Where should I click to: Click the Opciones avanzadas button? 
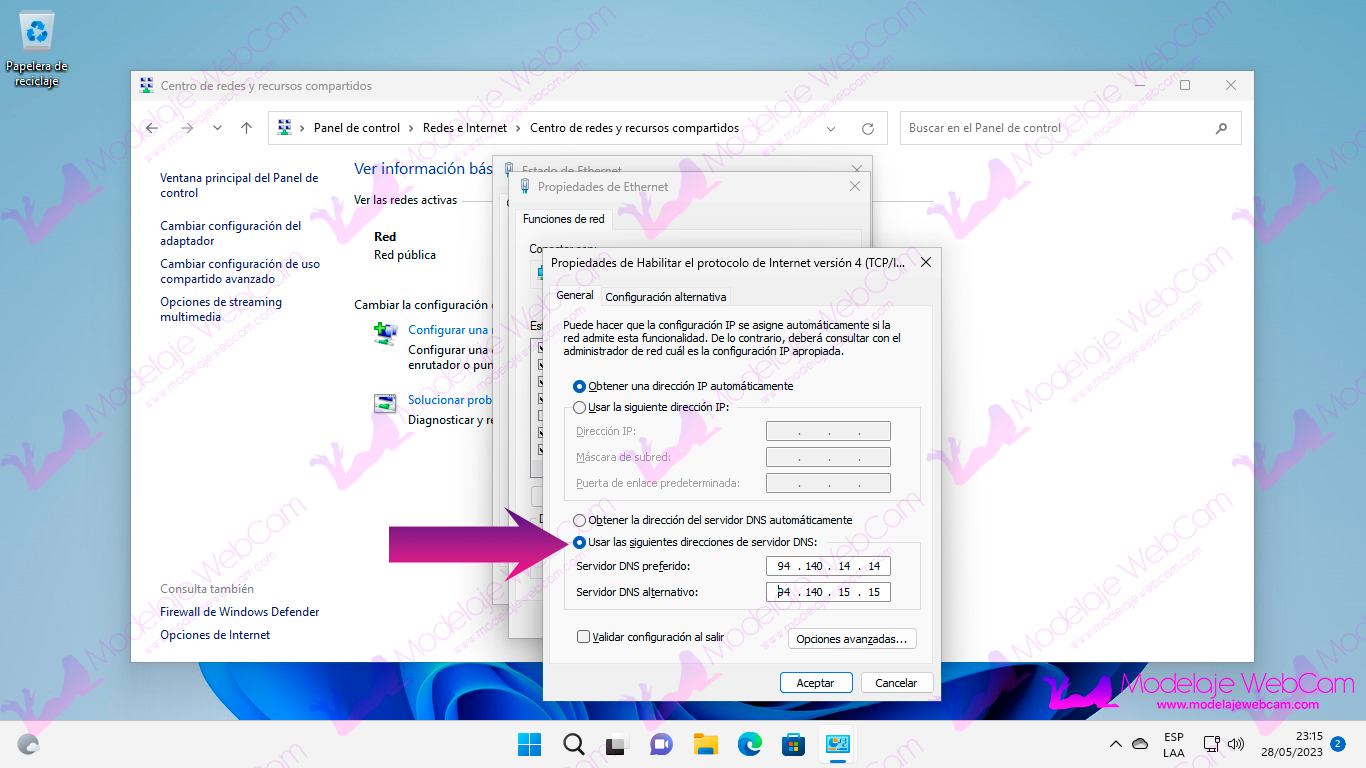(x=852, y=639)
